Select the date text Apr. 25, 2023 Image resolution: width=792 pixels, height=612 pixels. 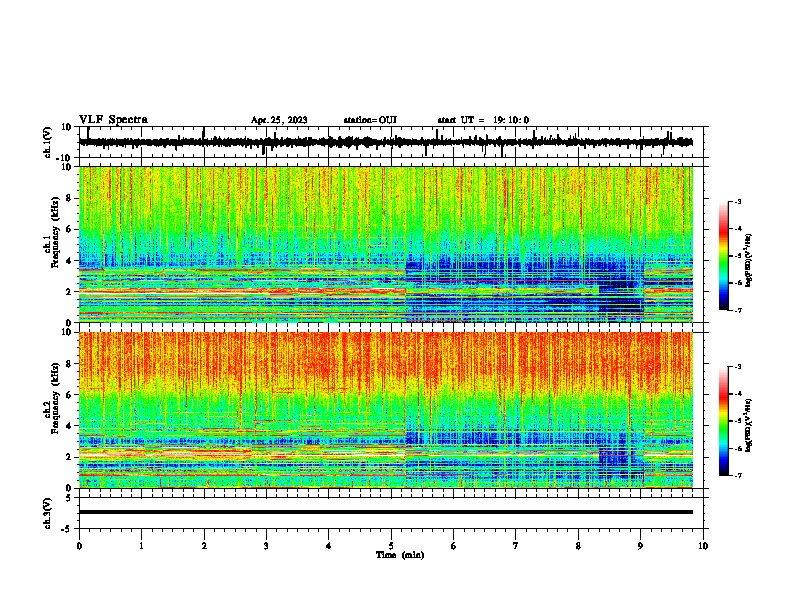(279, 120)
